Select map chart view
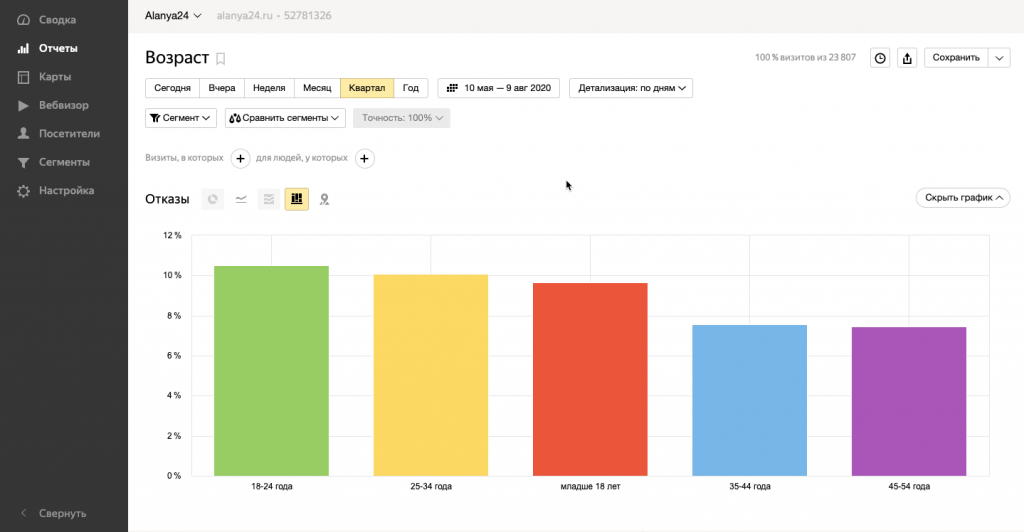The image size is (1024, 532). click(324, 199)
